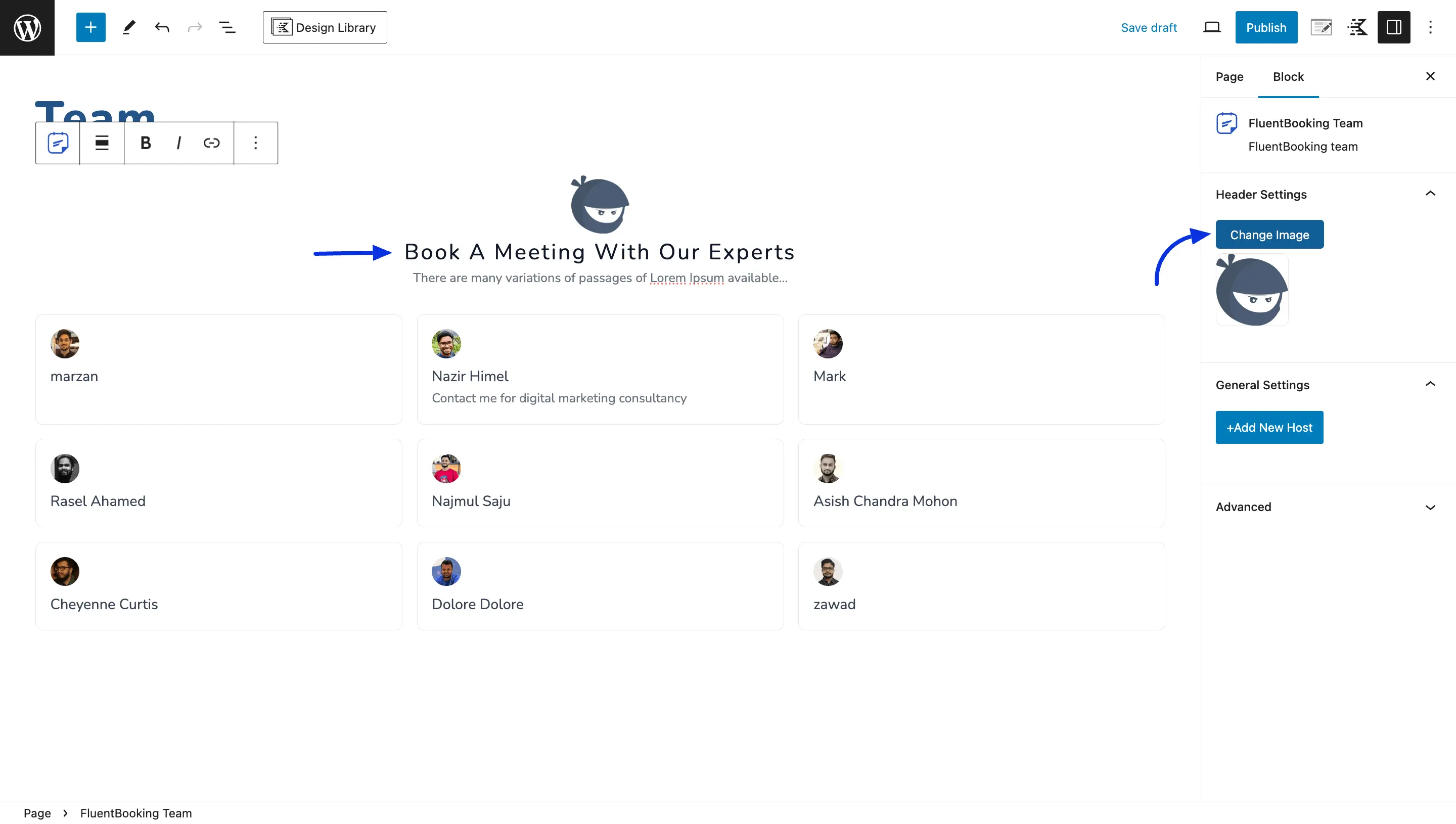Click Najmul Saju's avatar

[446, 469]
